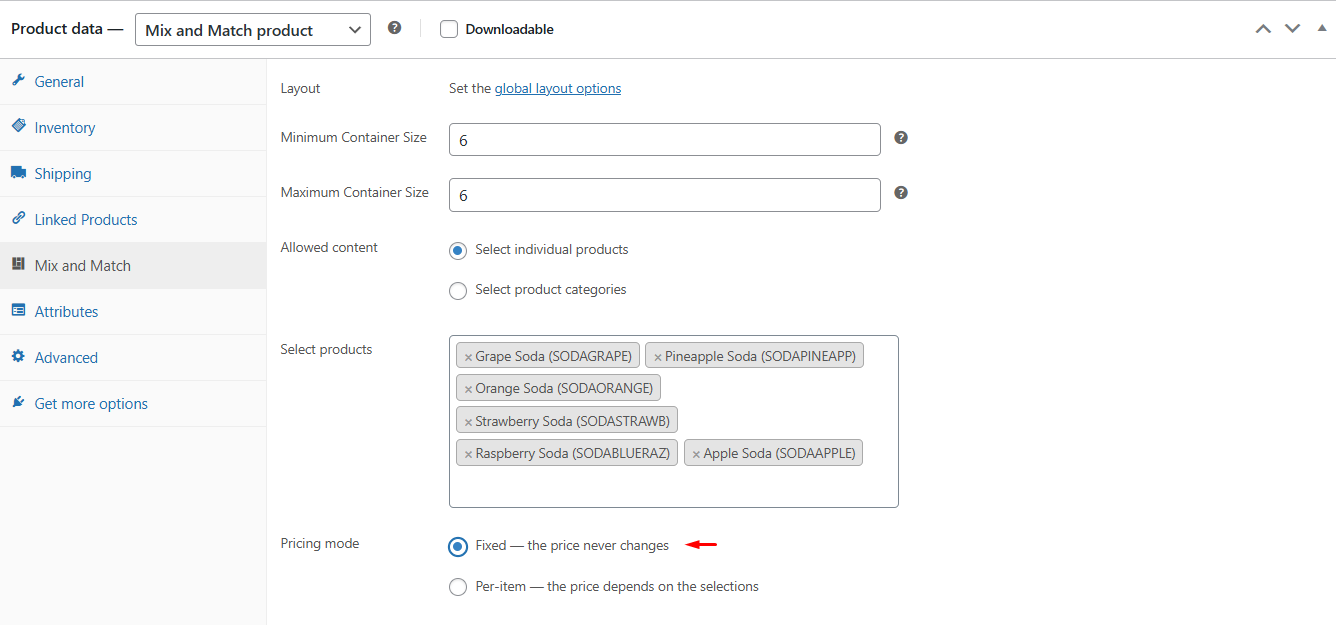Click the Maximum Container Size field
1336x625 pixels.
point(665,195)
